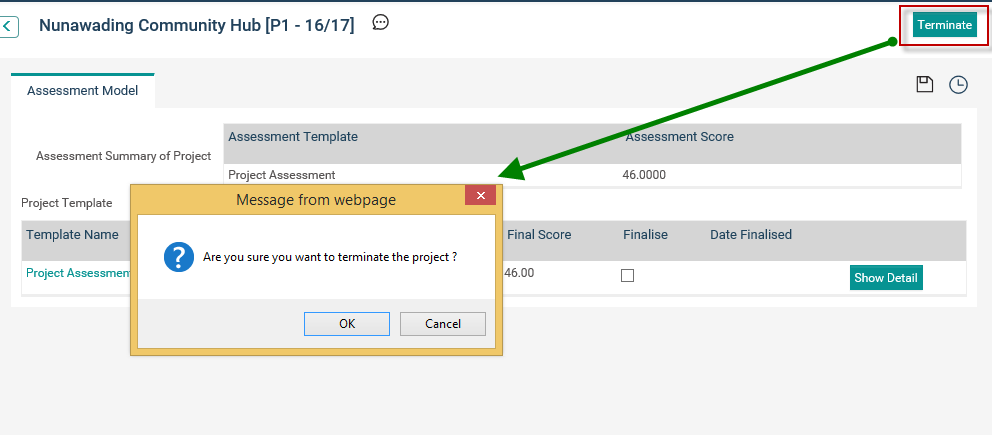Viewport: 992px width, 435px height.
Task: Click the question mark dialog icon
Action: [178, 257]
